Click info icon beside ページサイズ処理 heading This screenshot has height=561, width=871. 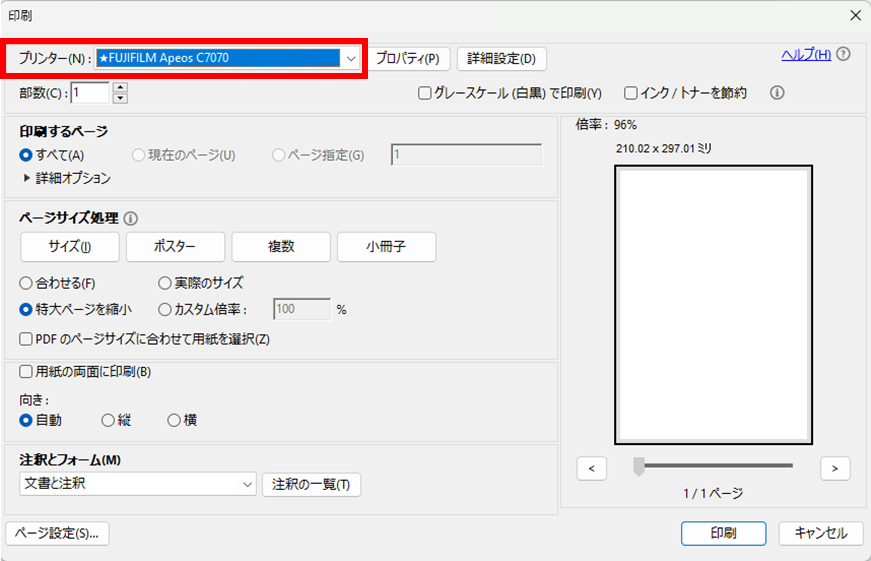(131, 218)
